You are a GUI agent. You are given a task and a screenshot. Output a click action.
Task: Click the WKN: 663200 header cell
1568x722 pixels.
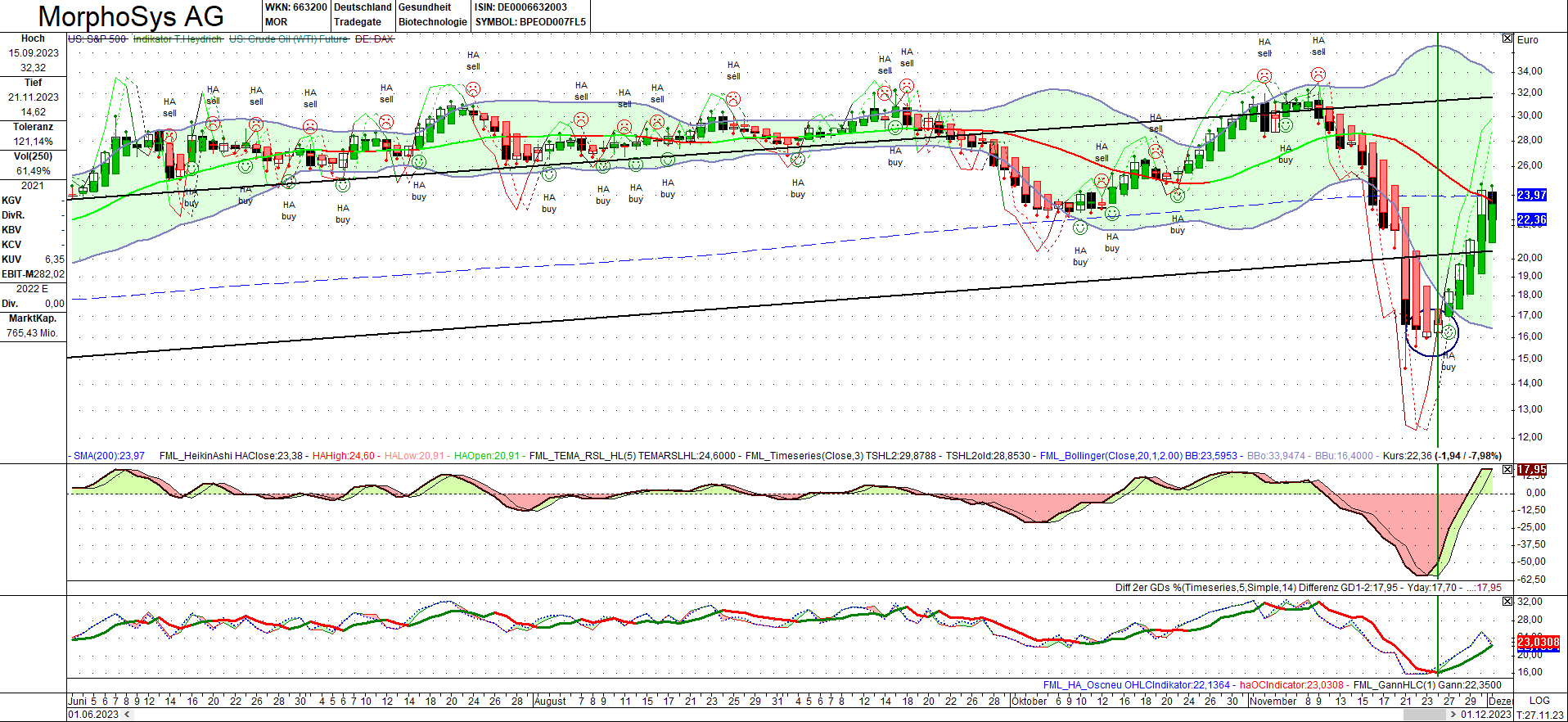(296, 7)
